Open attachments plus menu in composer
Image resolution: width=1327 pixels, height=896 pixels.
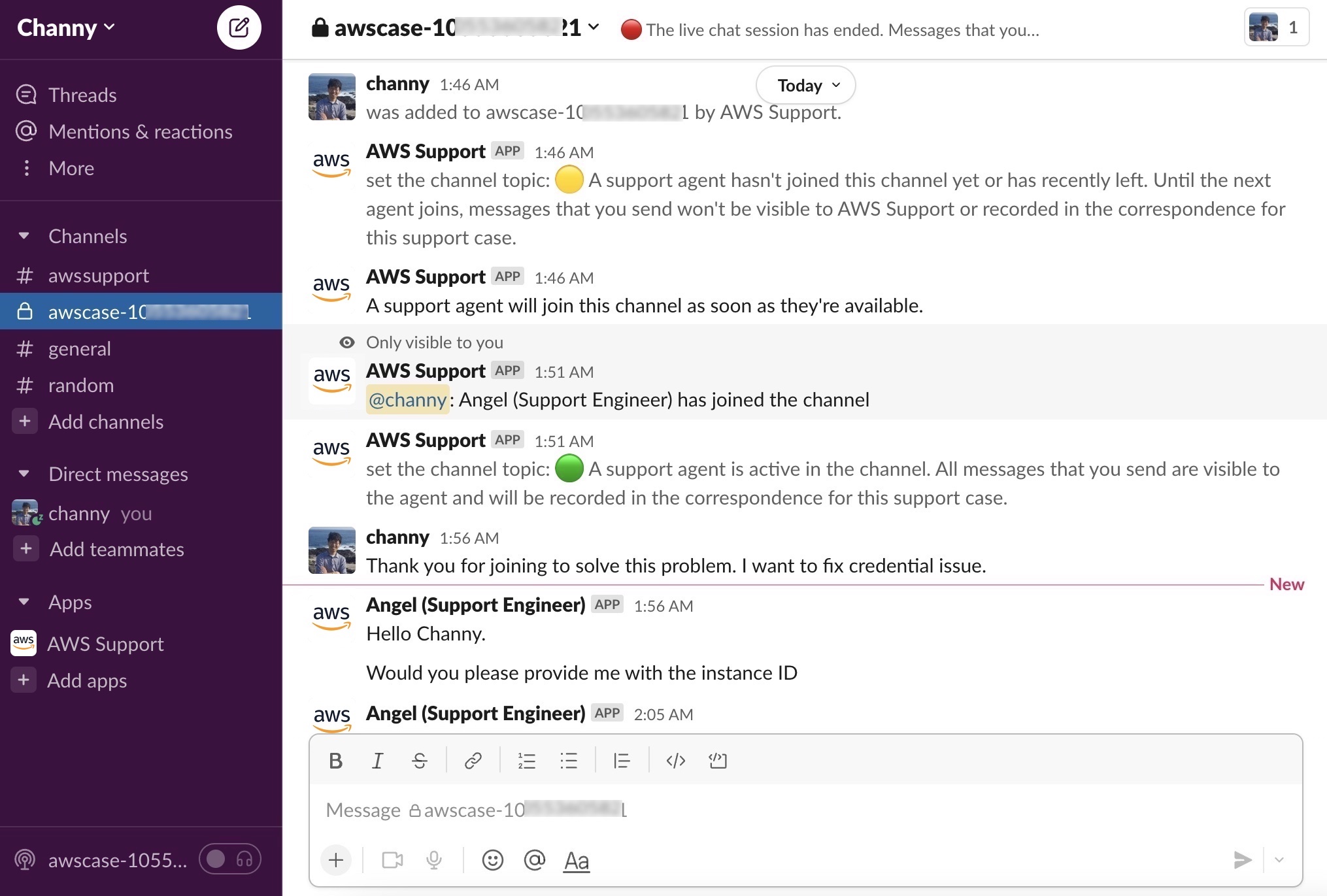coord(336,860)
